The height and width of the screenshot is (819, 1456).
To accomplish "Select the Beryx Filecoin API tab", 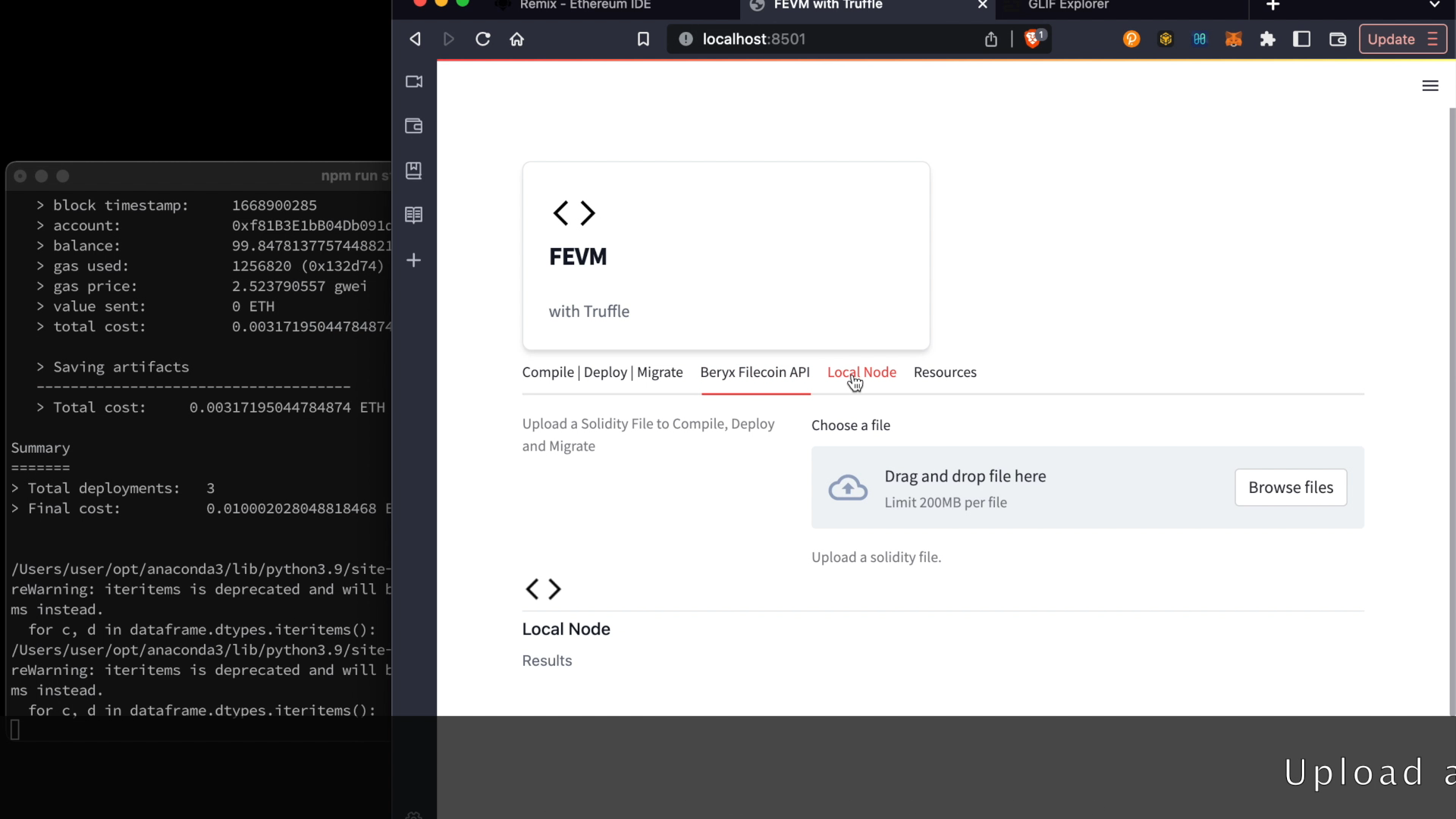I will click(755, 372).
